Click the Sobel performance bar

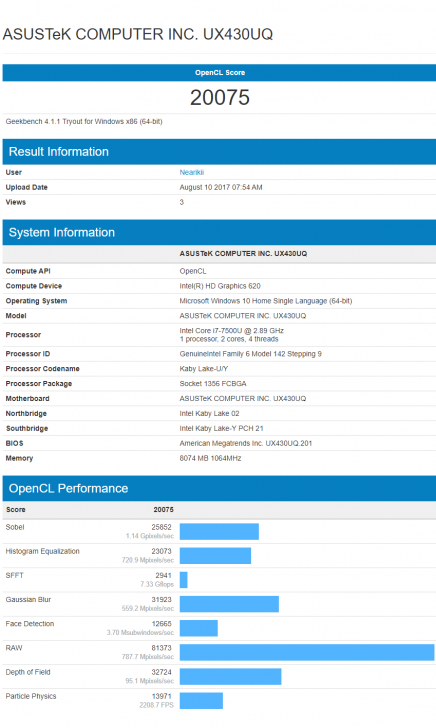(219, 532)
